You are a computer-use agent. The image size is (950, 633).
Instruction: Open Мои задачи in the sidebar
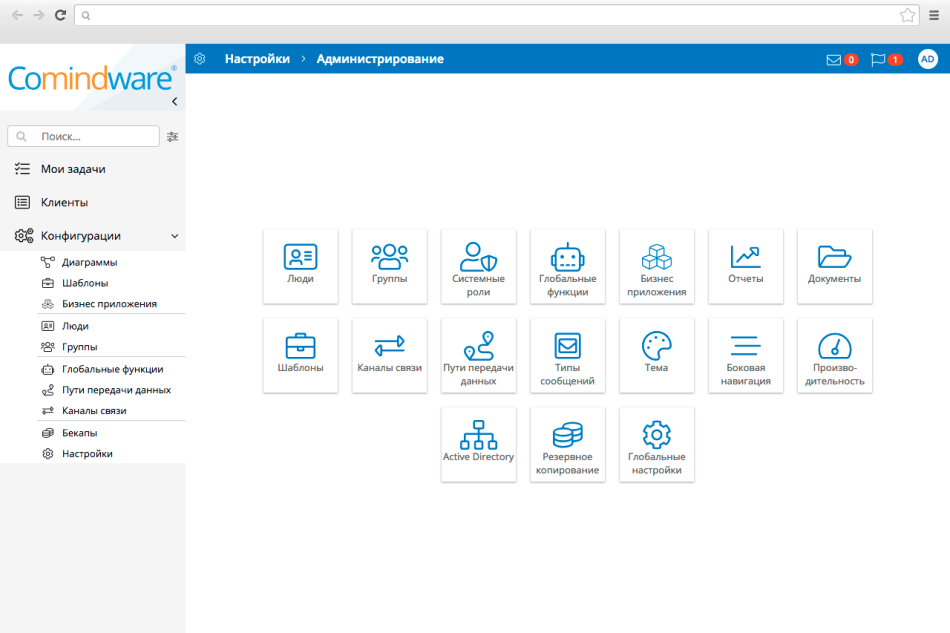pos(73,169)
